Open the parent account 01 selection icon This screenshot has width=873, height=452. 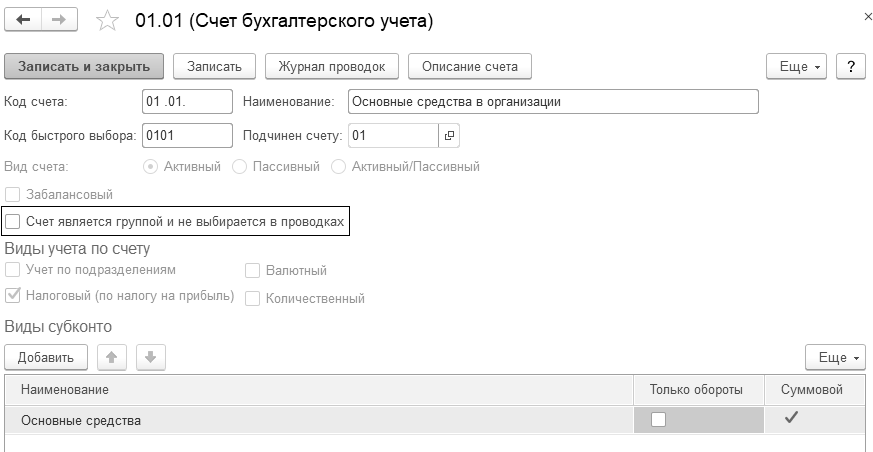click(x=449, y=135)
